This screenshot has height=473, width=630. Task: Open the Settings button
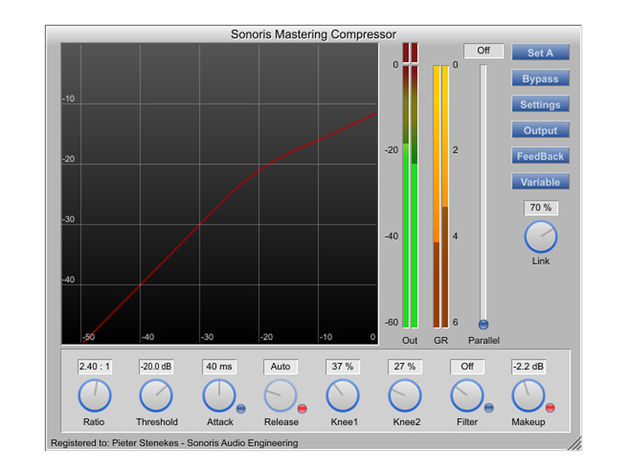pyautogui.click(x=540, y=104)
